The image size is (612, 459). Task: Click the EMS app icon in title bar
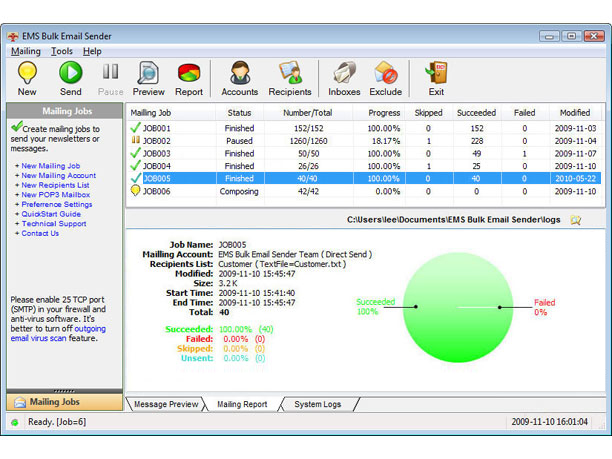(x=13, y=37)
